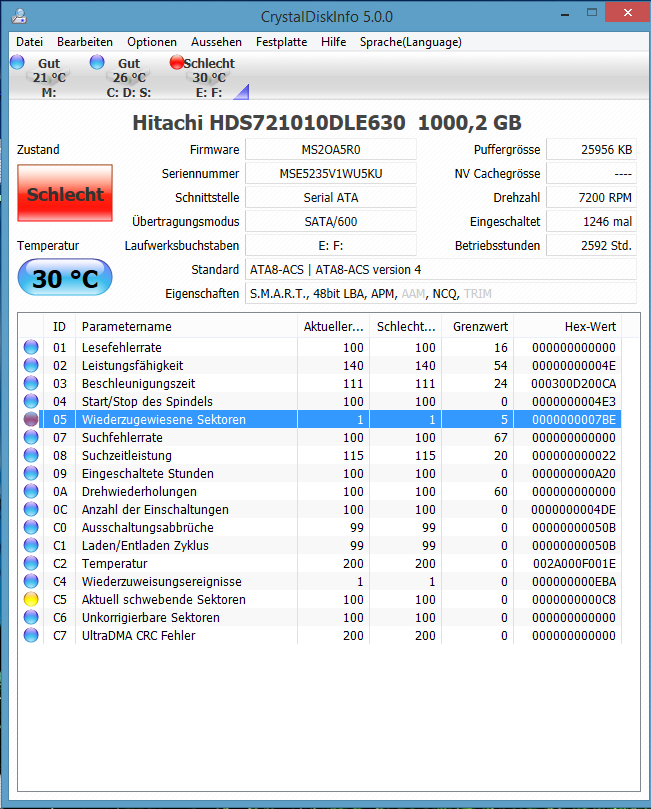Click the Schlecht... column header
Screen dimensions: 651x809
(x=405, y=327)
